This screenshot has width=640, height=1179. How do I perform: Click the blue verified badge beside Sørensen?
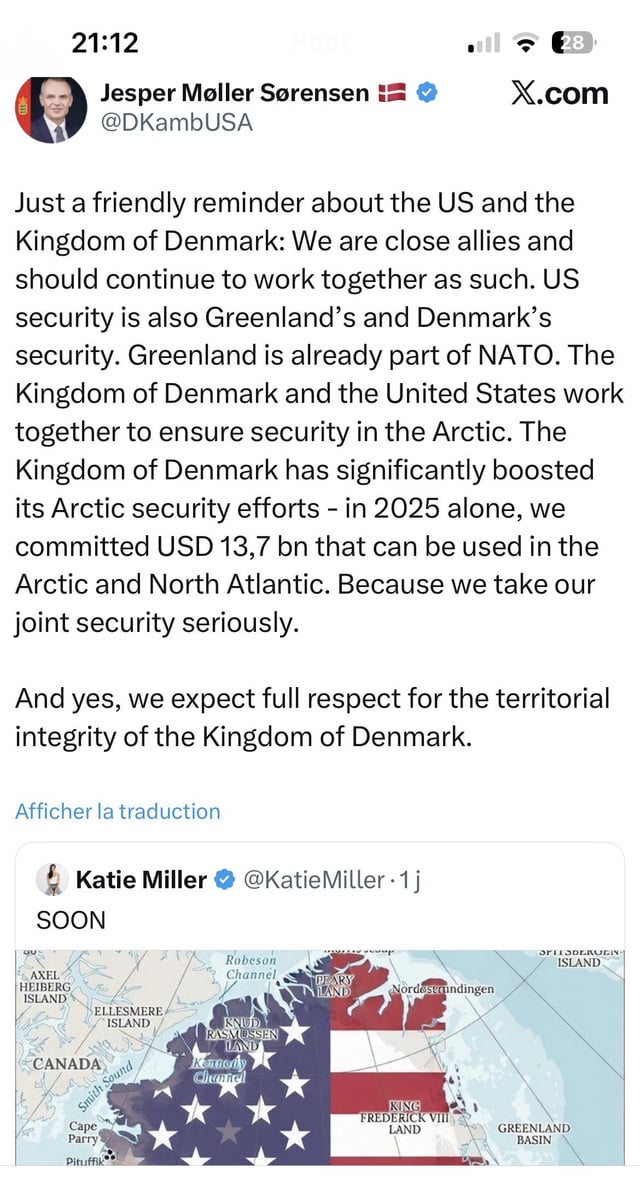427,95
